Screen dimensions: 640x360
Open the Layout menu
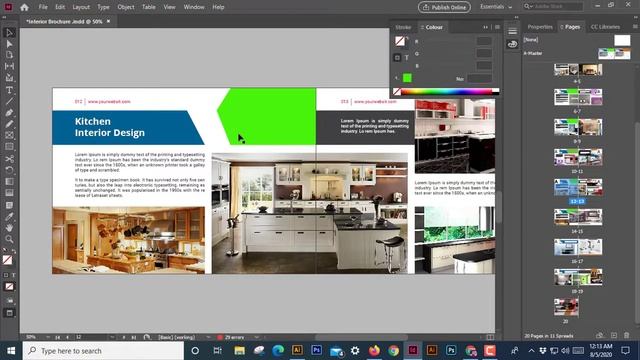click(x=81, y=7)
